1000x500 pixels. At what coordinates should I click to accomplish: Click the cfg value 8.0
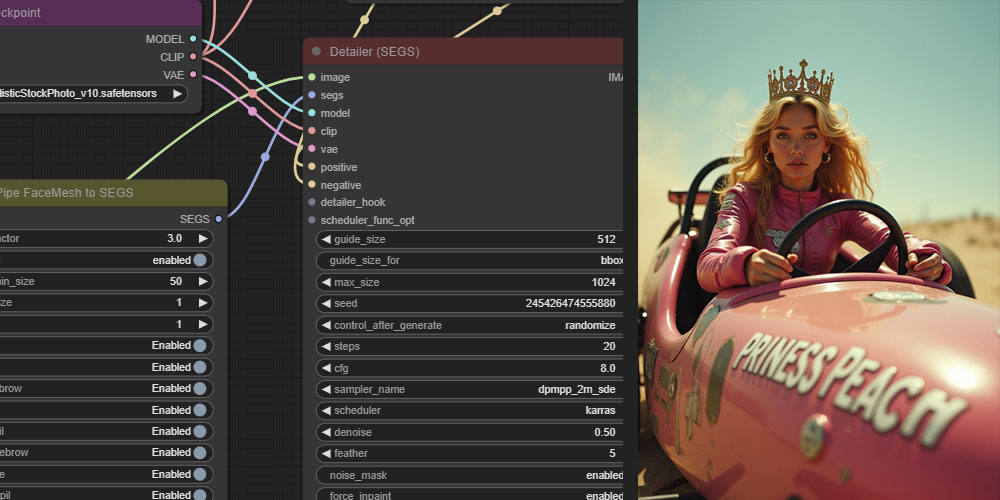608,368
